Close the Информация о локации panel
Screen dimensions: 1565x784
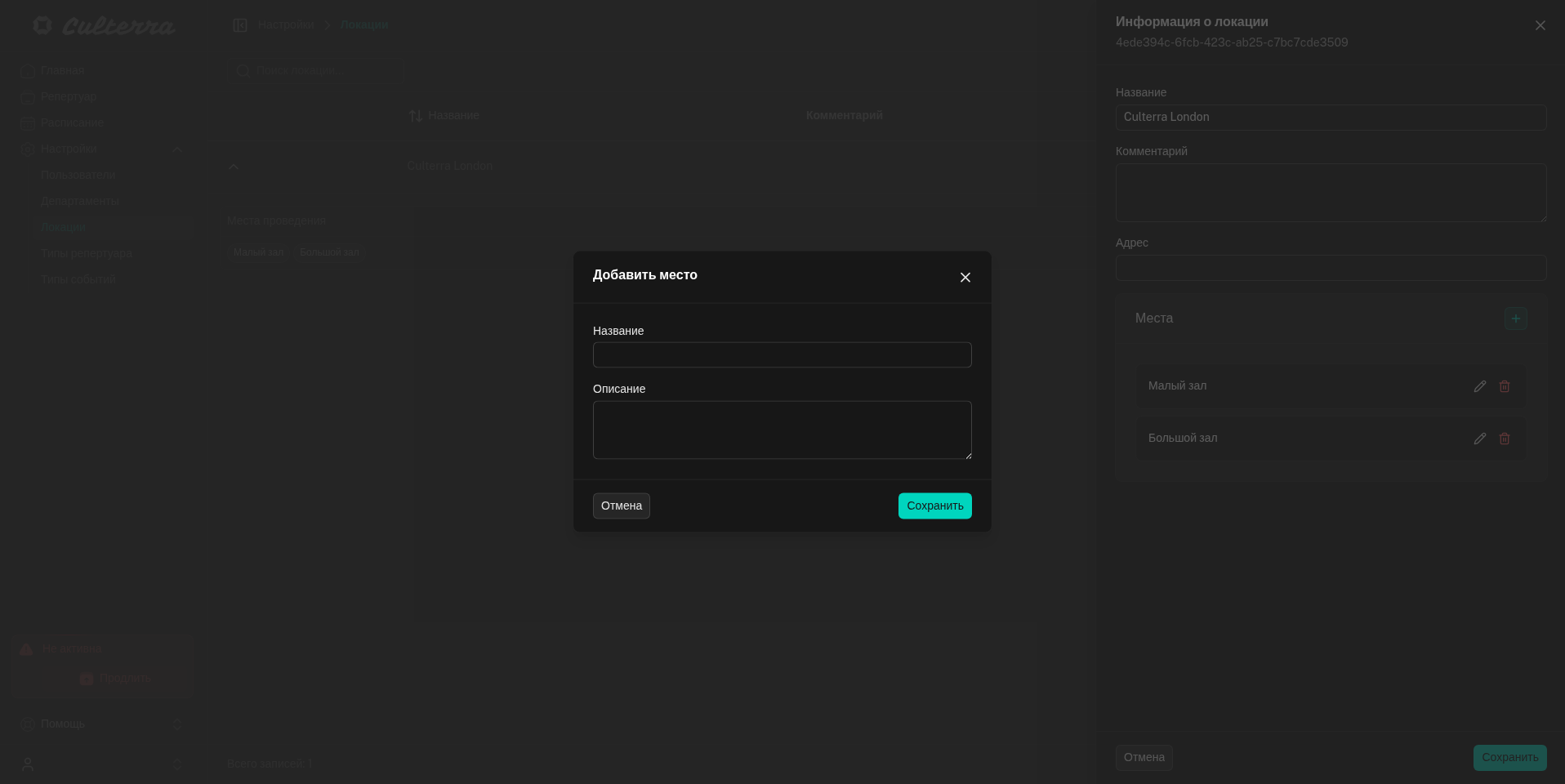[1540, 26]
